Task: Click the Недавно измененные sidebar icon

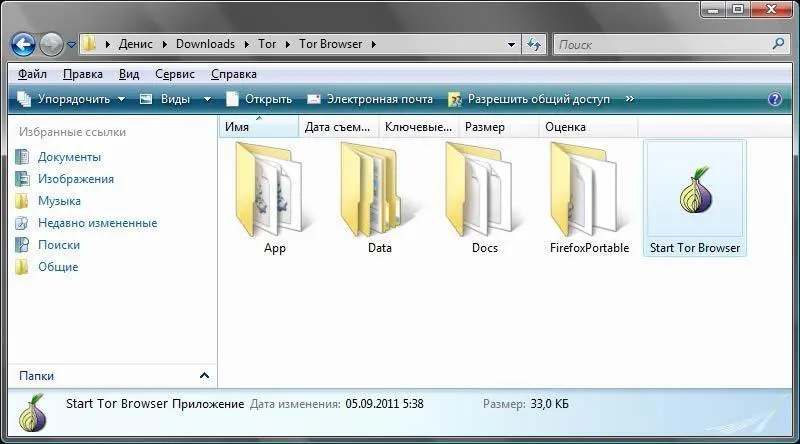Action: pos(22,223)
